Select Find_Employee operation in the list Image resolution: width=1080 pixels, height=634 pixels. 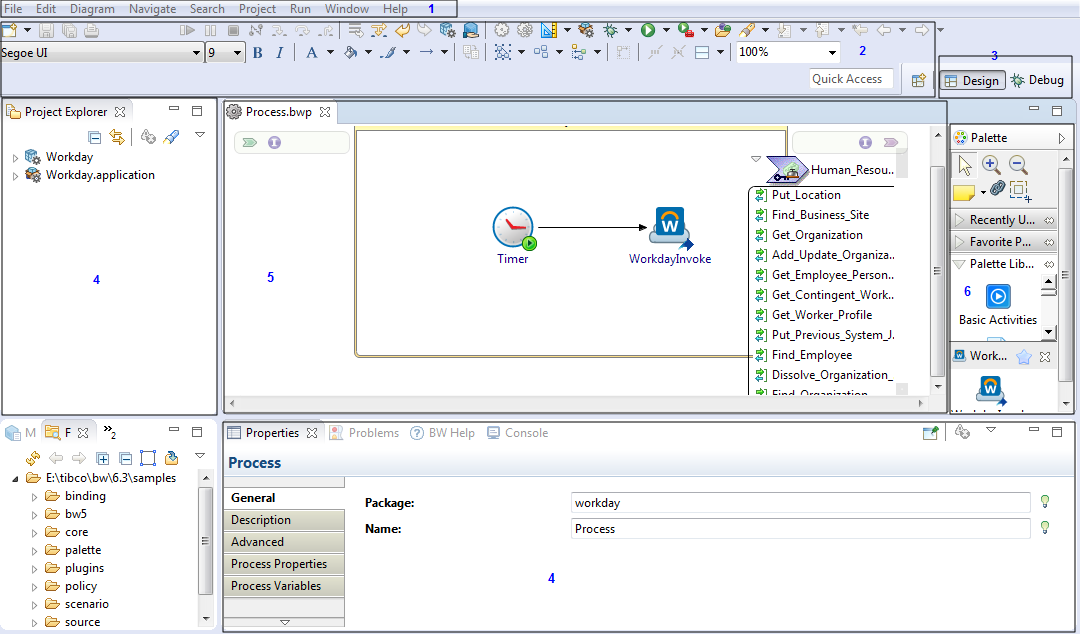pyautogui.click(x=811, y=355)
